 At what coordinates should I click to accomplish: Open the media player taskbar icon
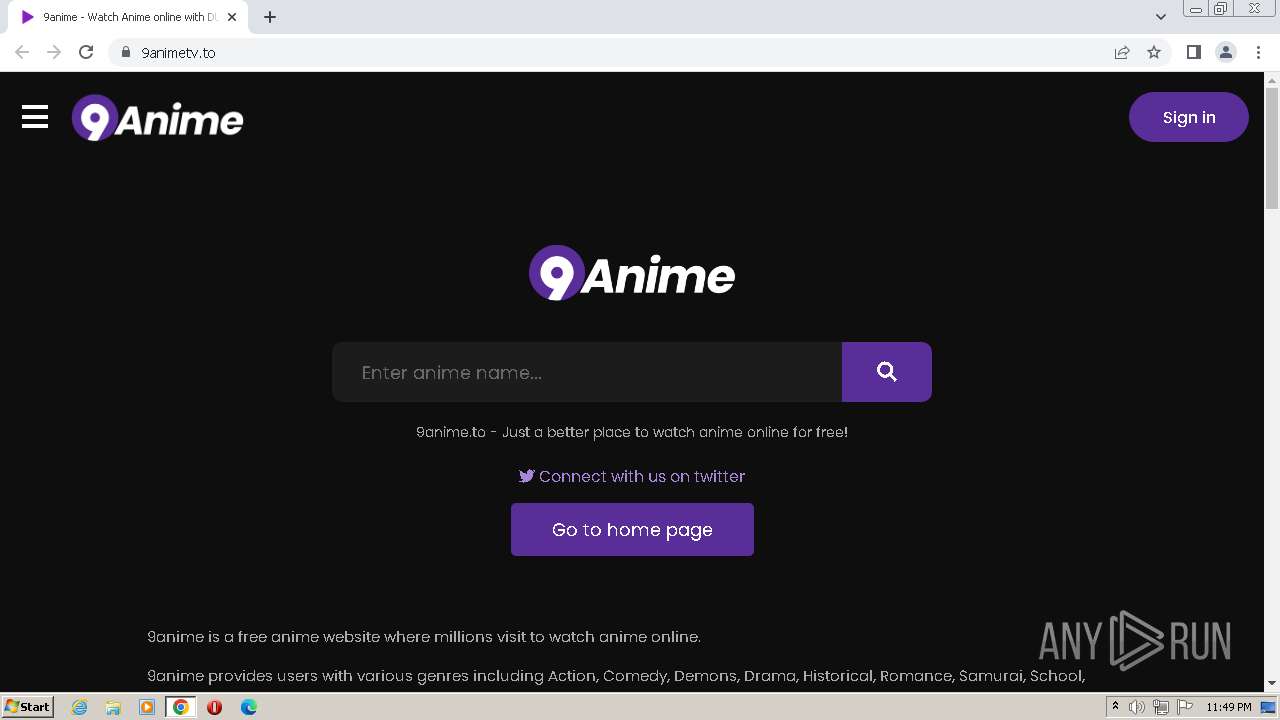pyautogui.click(x=147, y=707)
